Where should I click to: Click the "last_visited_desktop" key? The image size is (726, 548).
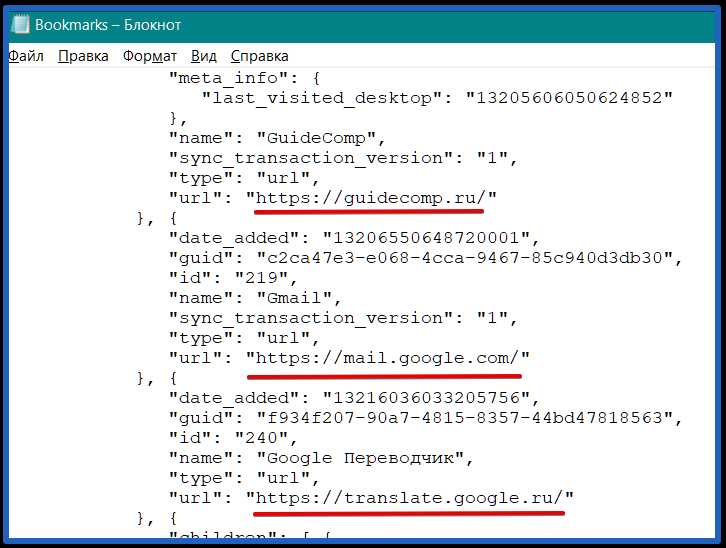tap(322, 98)
